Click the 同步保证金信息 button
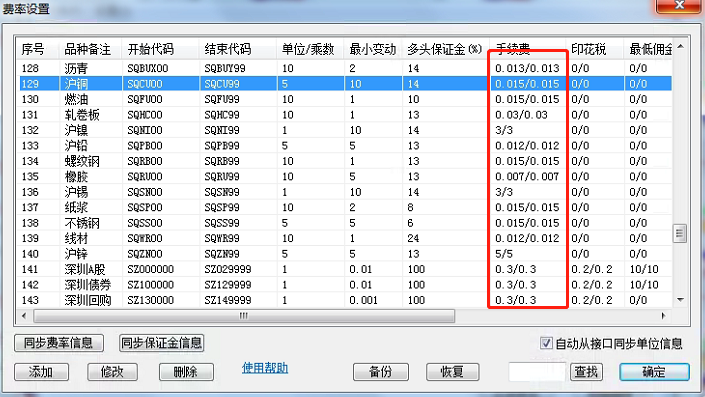 click(161, 343)
